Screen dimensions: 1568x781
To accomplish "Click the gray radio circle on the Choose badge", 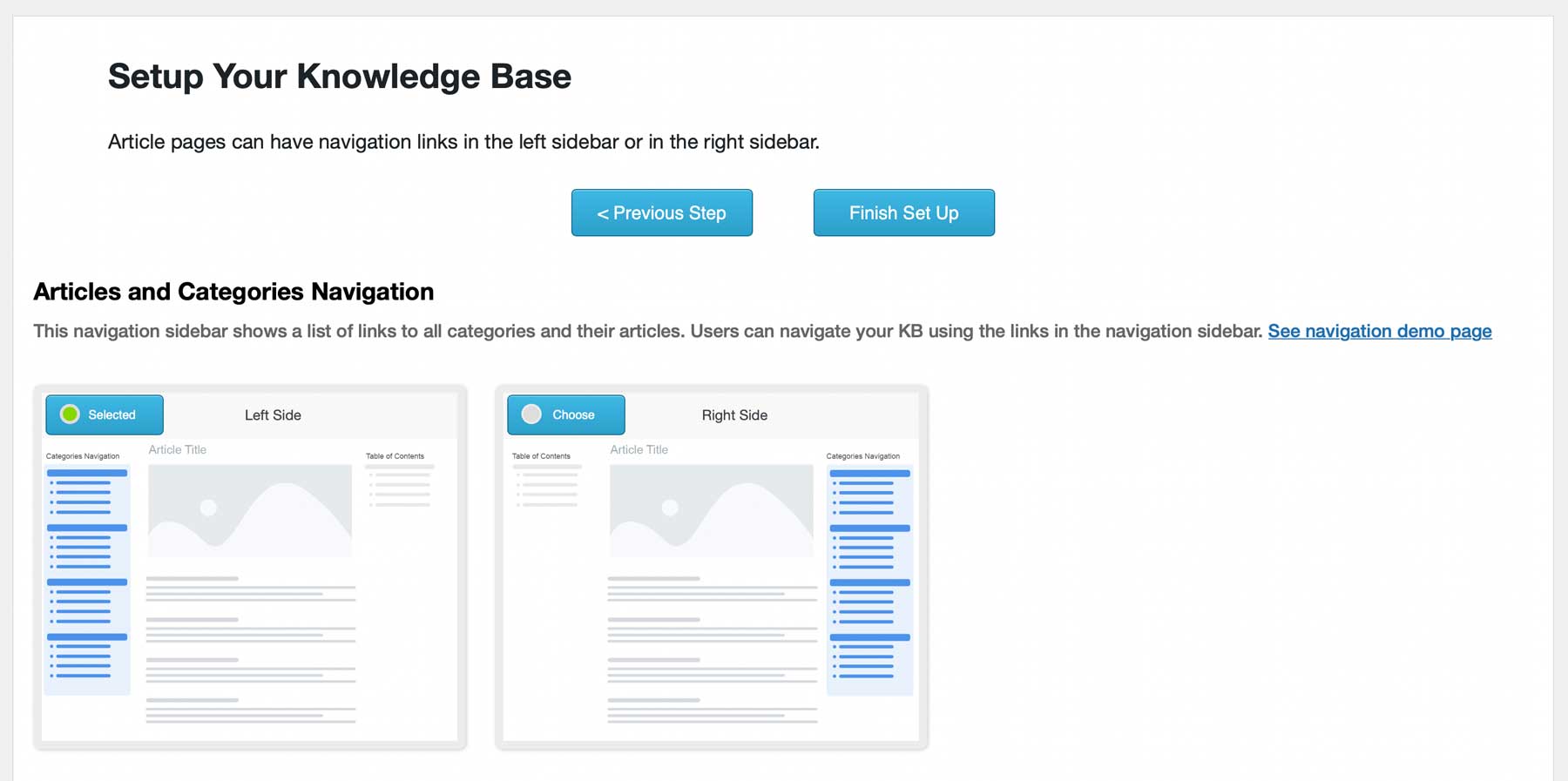I will coord(531,414).
